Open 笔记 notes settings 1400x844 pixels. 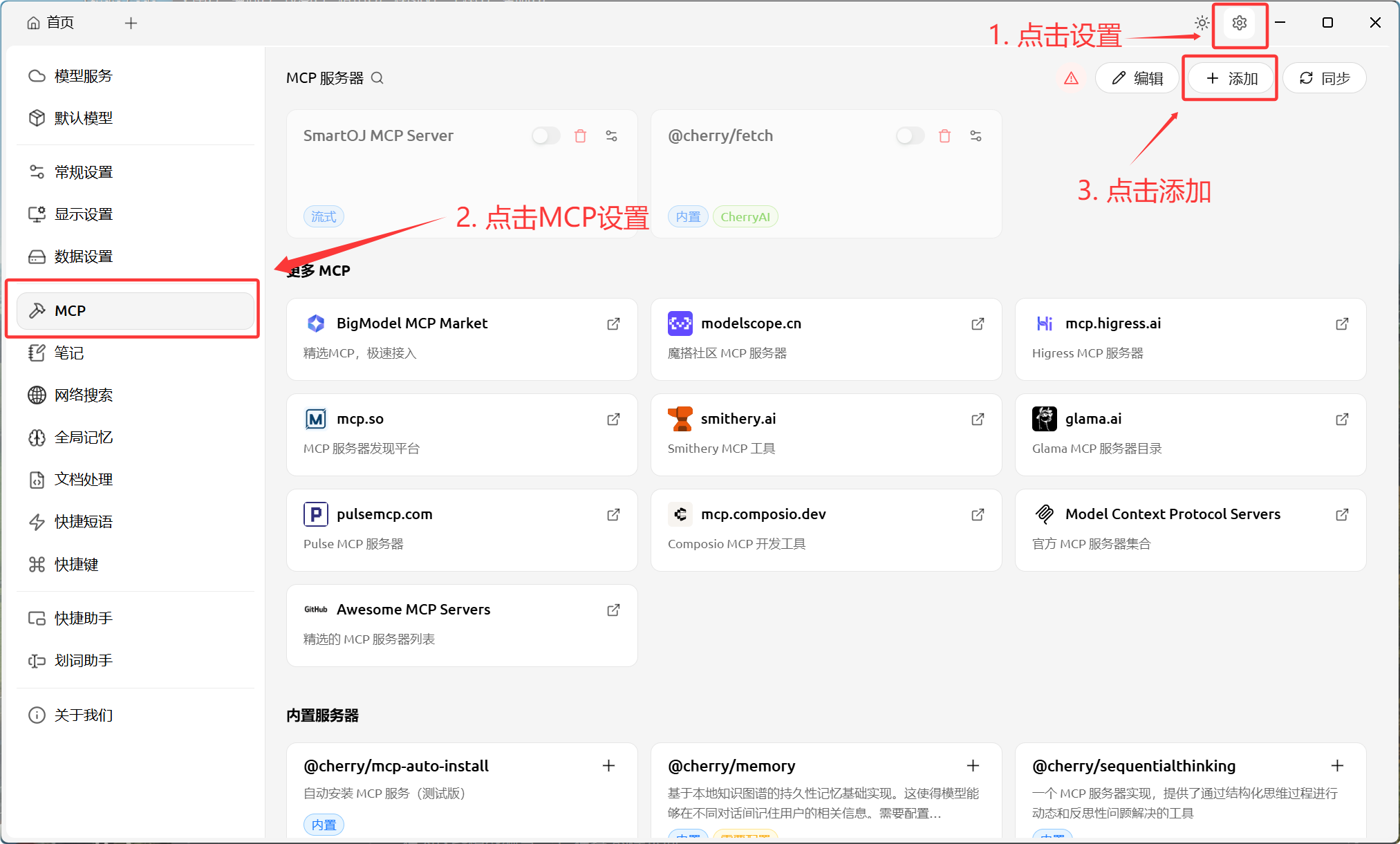point(136,353)
